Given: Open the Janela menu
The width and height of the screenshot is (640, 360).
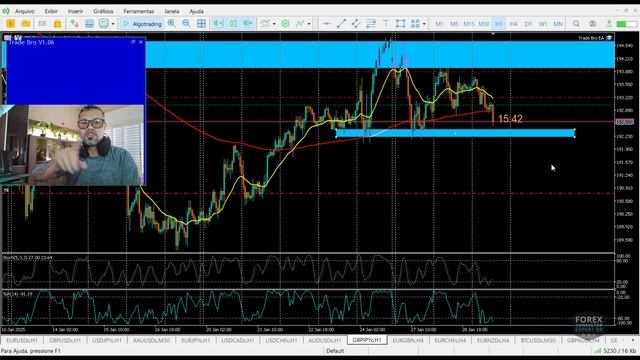Looking at the screenshot, I should pos(172,11).
